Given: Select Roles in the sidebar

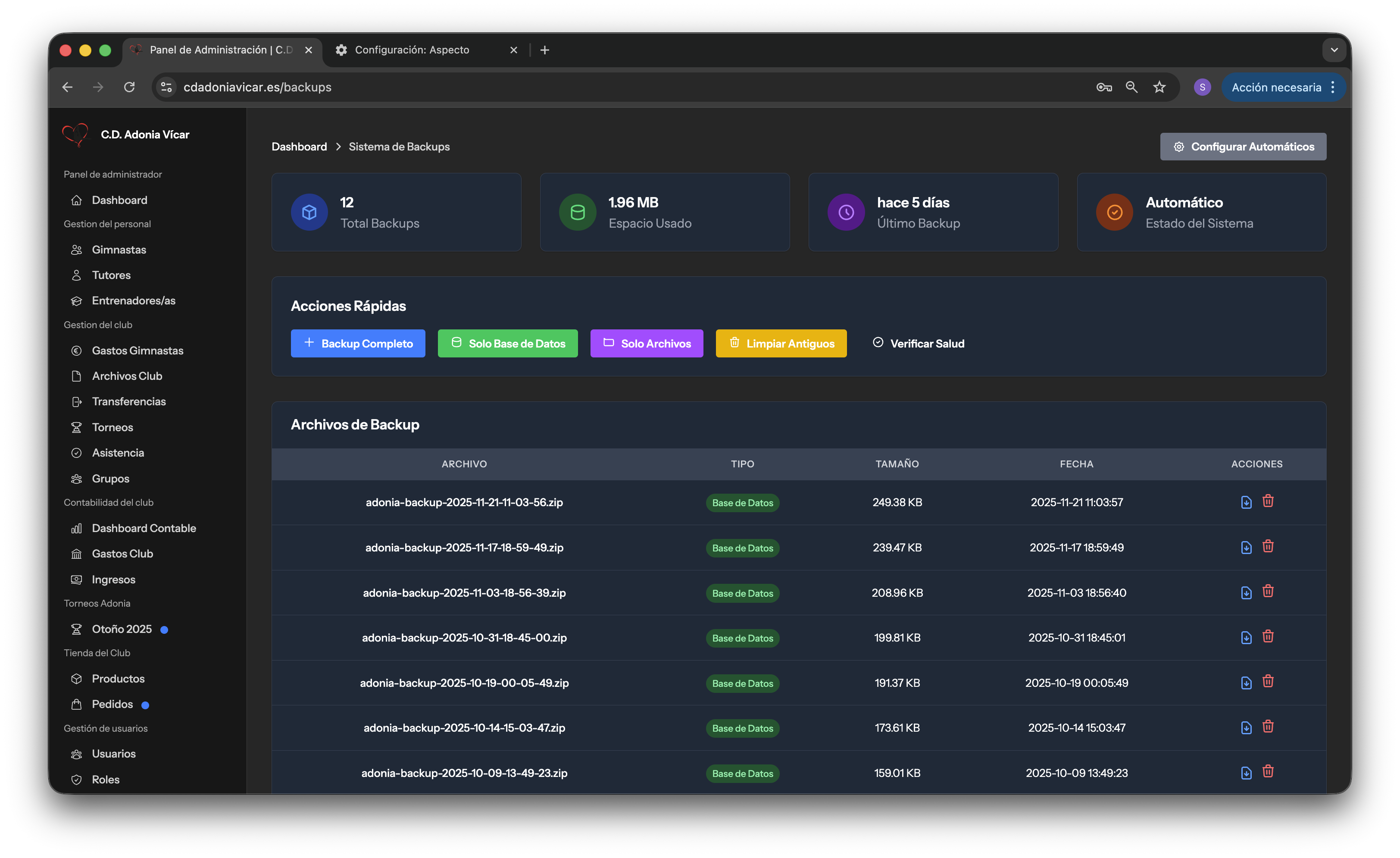Looking at the screenshot, I should click(105, 779).
